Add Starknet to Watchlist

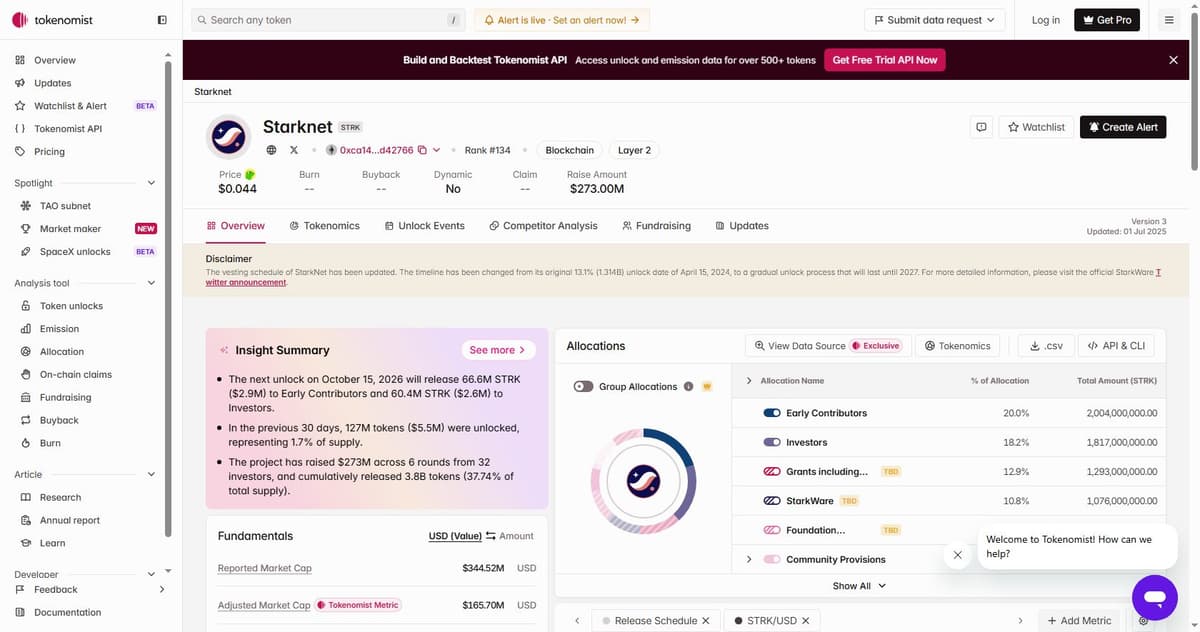(1036, 127)
